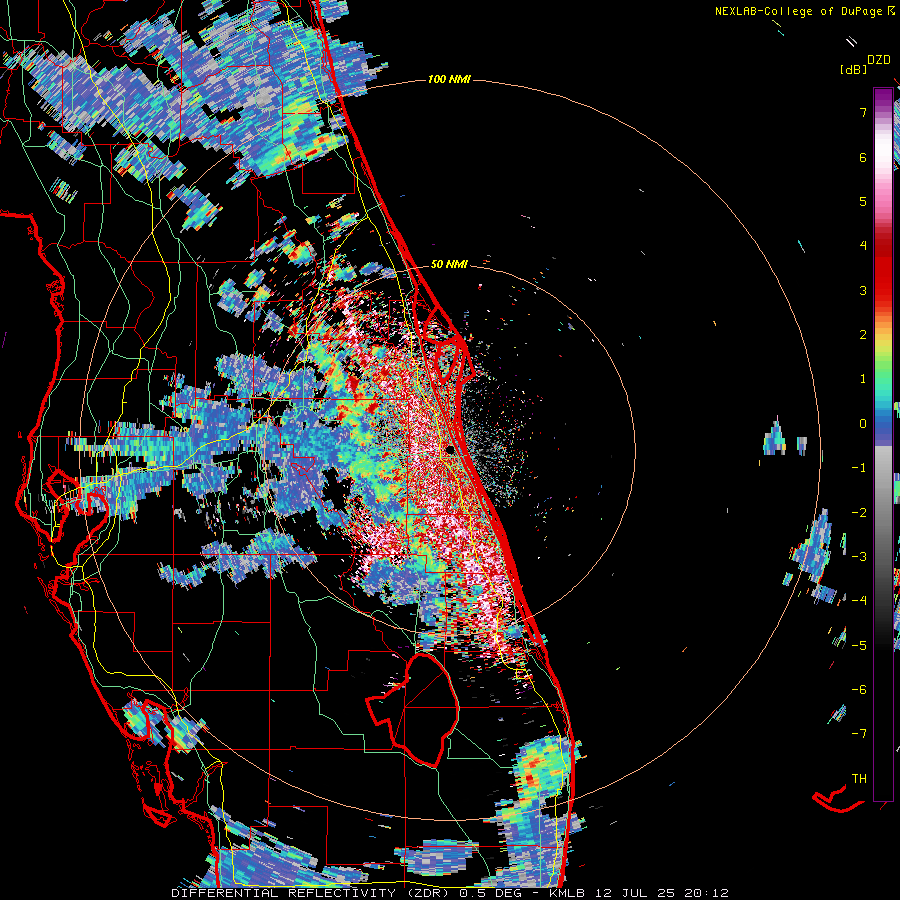The height and width of the screenshot is (900, 900).
Task: Click the black radar site dot at center
Action: pos(449,449)
